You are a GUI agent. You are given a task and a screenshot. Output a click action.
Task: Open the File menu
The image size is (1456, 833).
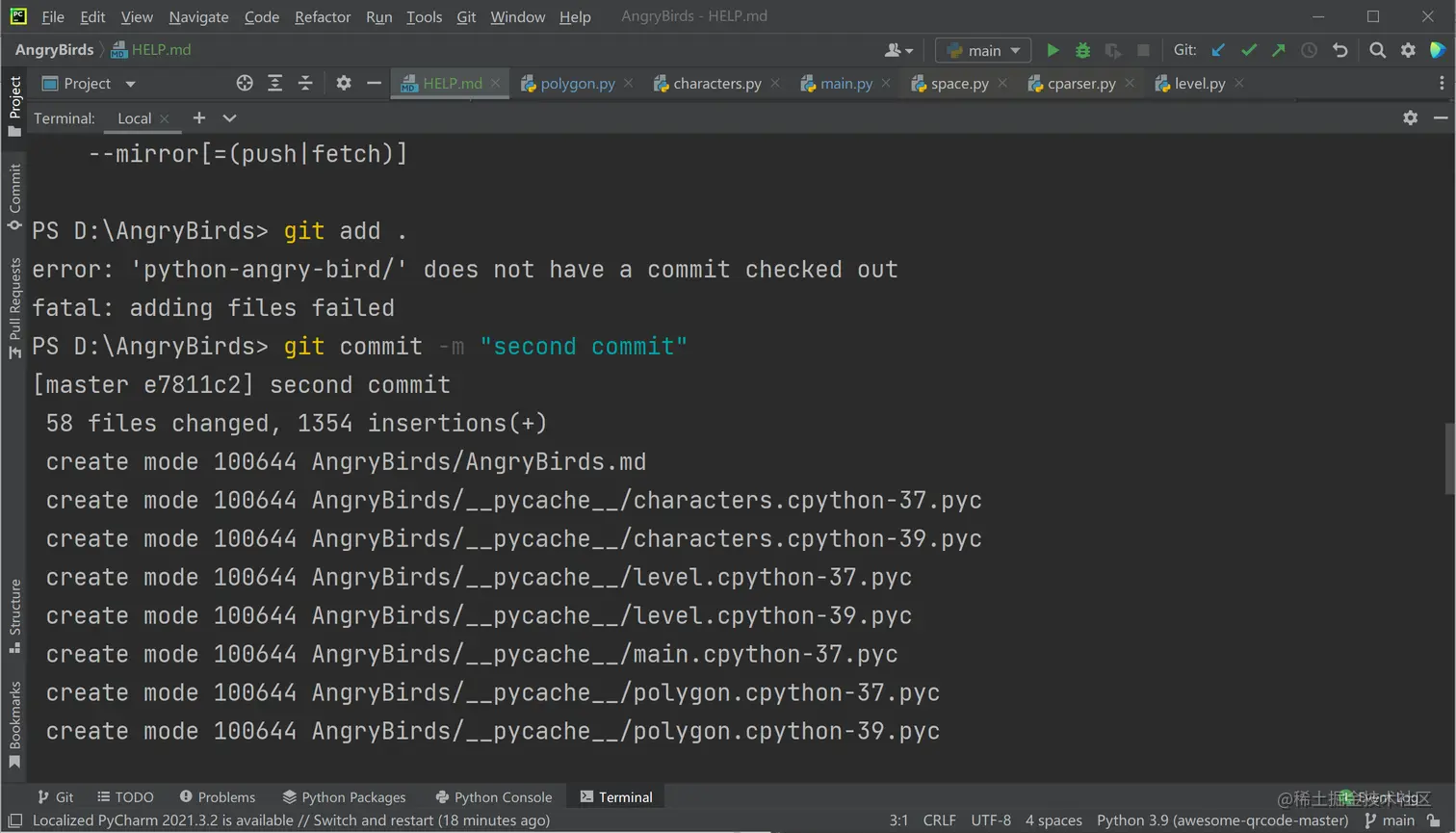point(53,16)
